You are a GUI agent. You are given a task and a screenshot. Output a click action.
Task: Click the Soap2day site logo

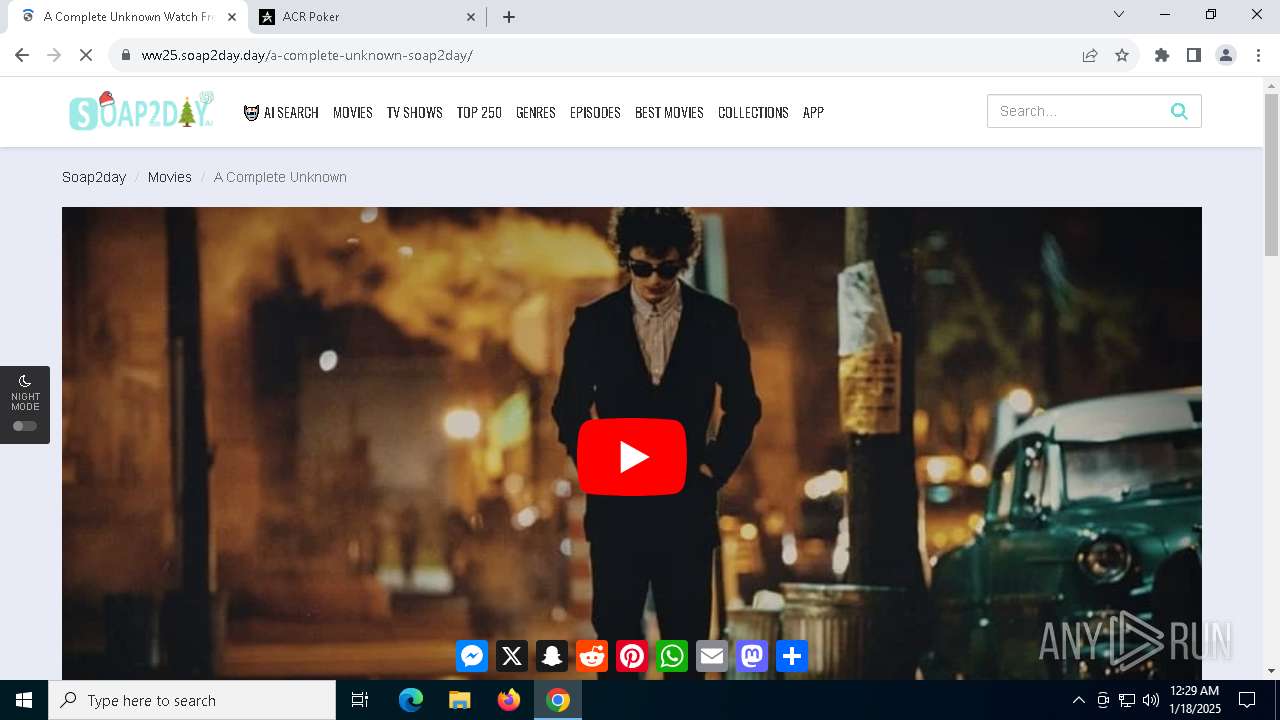pyautogui.click(x=142, y=111)
